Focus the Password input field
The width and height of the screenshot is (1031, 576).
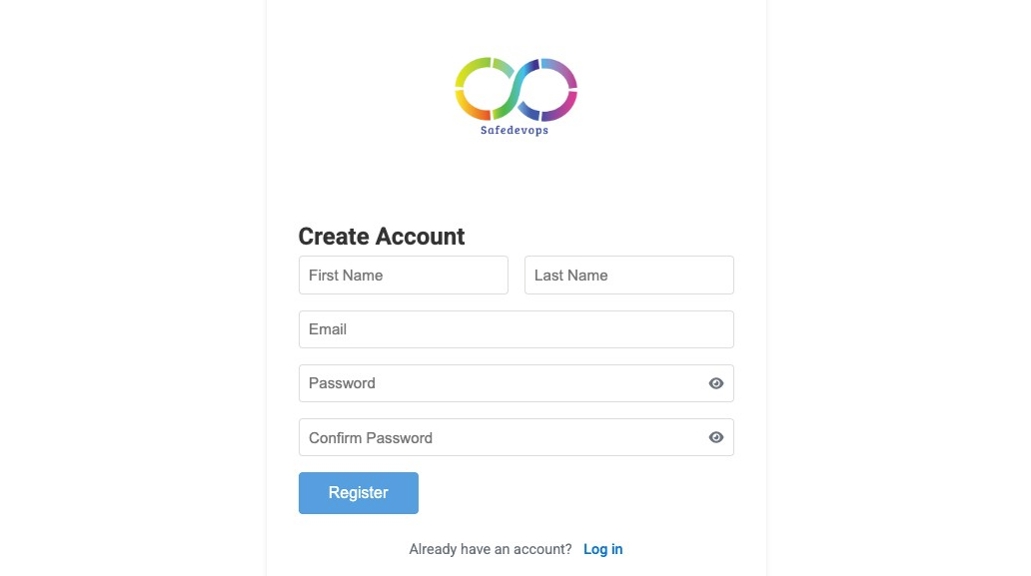pyautogui.click(x=480, y=383)
